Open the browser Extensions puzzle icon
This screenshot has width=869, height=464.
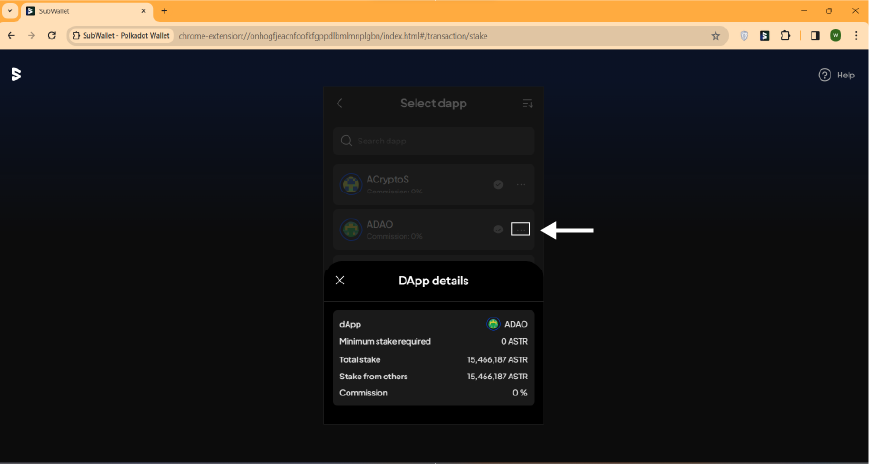pyautogui.click(x=785, y=35)
